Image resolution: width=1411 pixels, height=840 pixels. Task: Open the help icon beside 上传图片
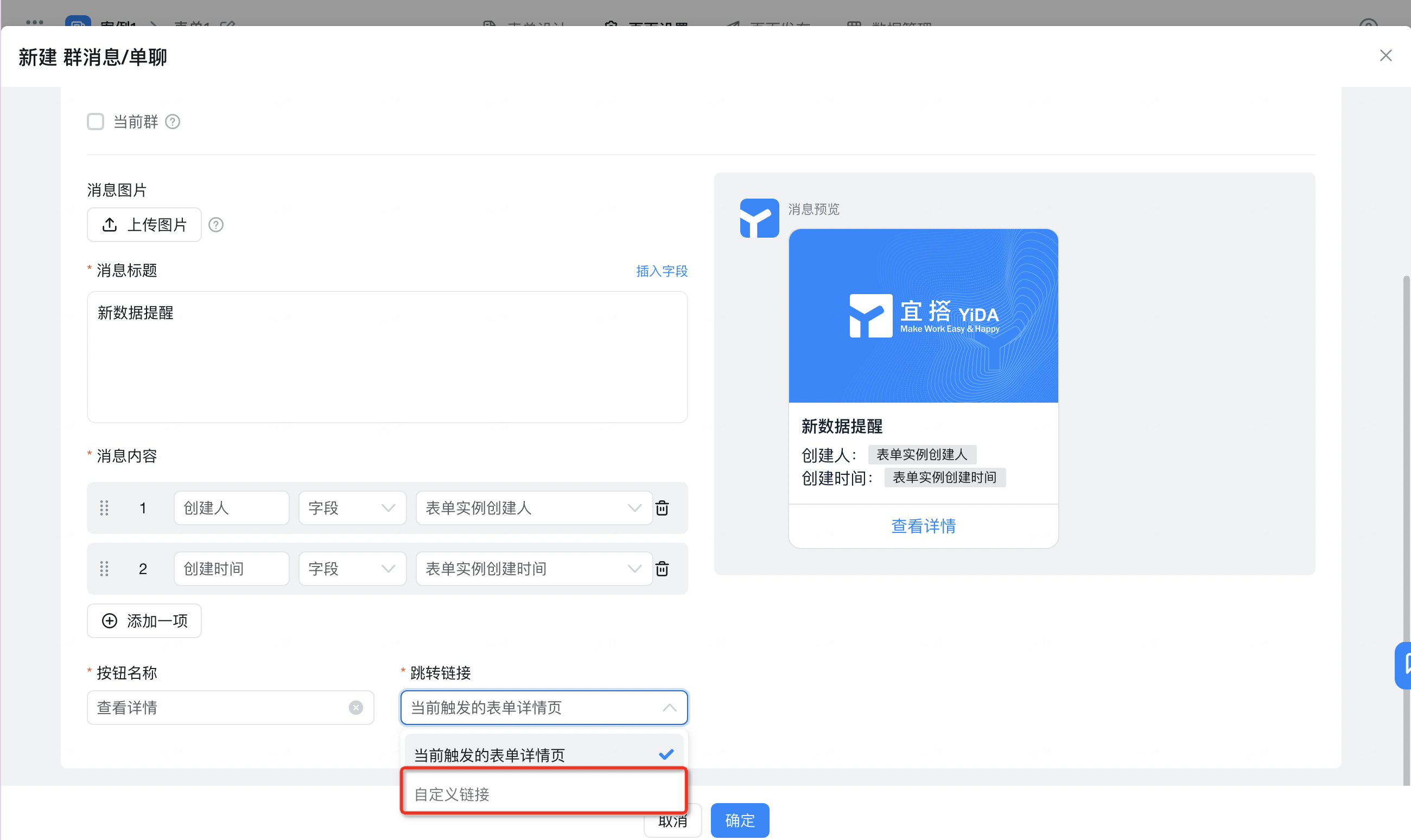(215, 225)
